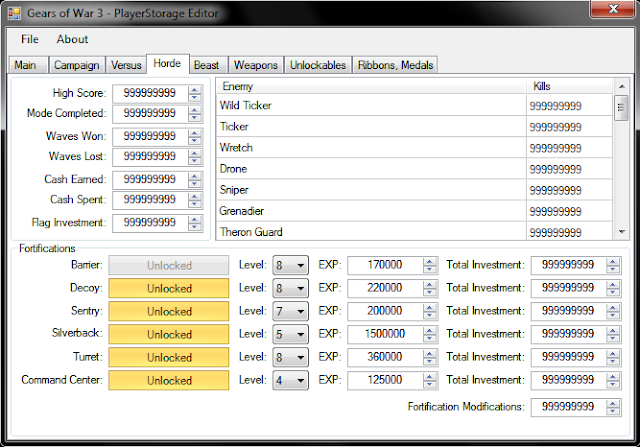The image size is (640, 447).
Task: Toggle the Sentry Unlocked button
Action: coord(169,311)
